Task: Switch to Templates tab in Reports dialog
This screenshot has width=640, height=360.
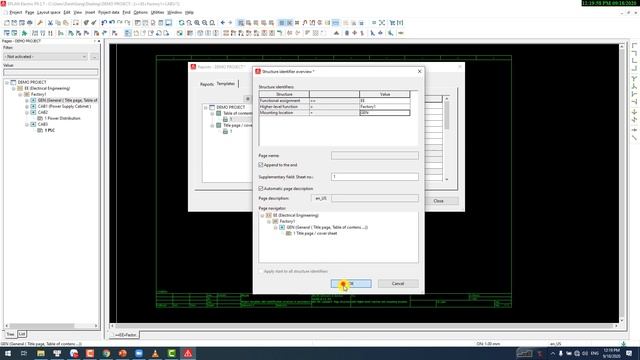Action: (226, 84)
